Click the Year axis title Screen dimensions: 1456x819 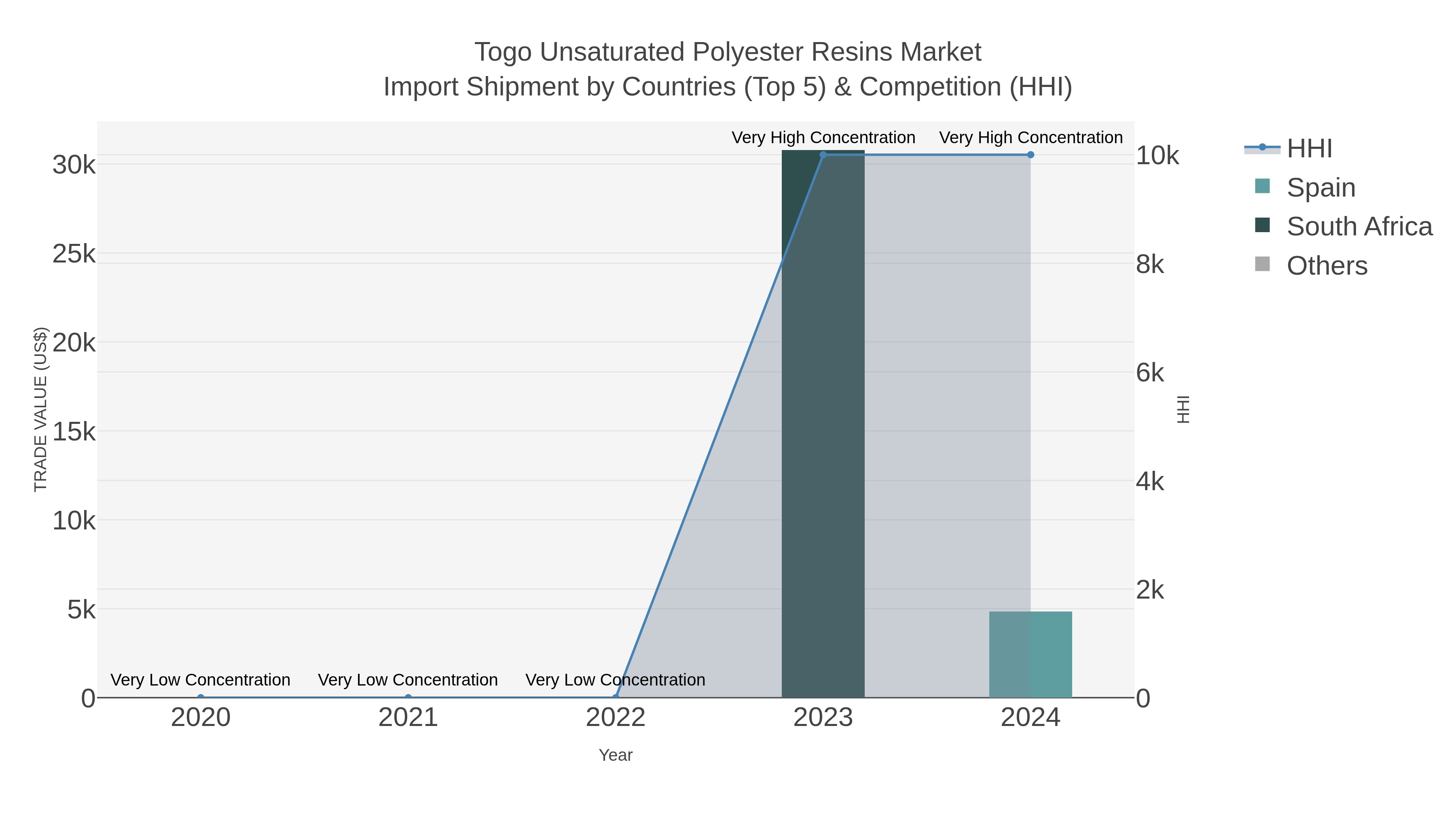click(x=616, y=755)
